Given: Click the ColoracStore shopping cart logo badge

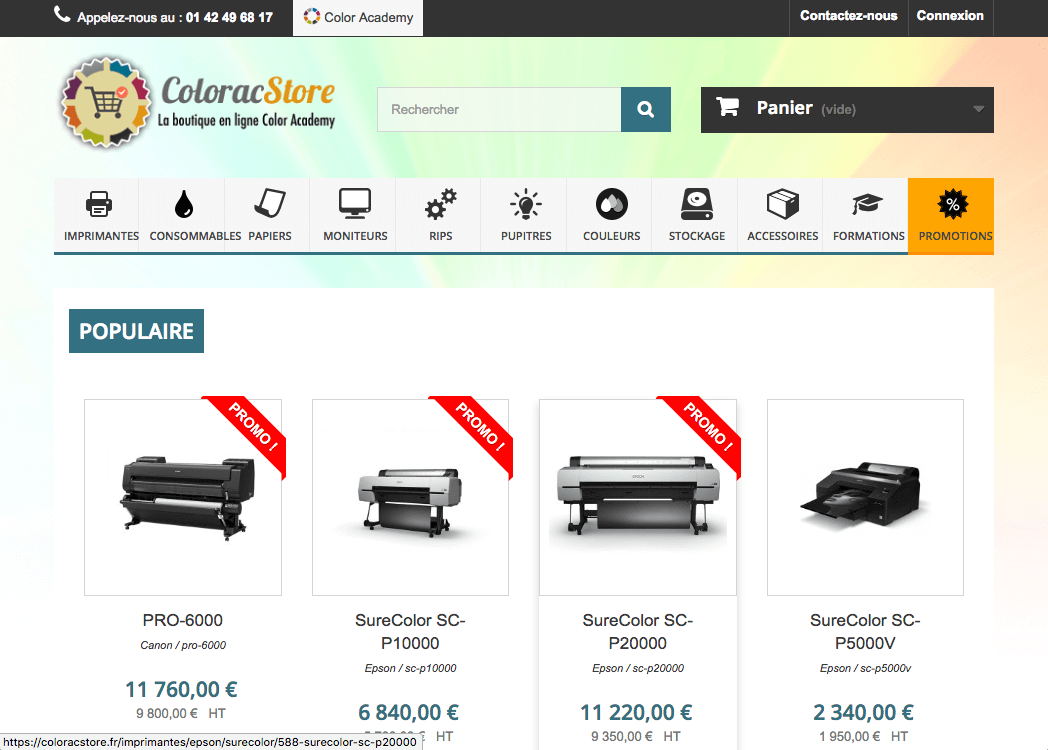Looking at the screenshot, I should 106,102.
